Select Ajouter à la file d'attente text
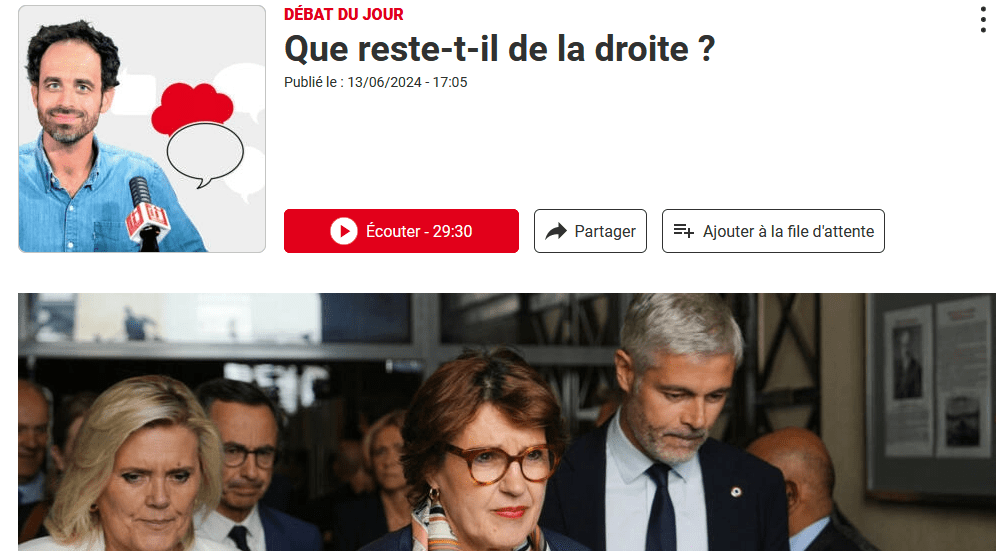 [x=788, y=231]
